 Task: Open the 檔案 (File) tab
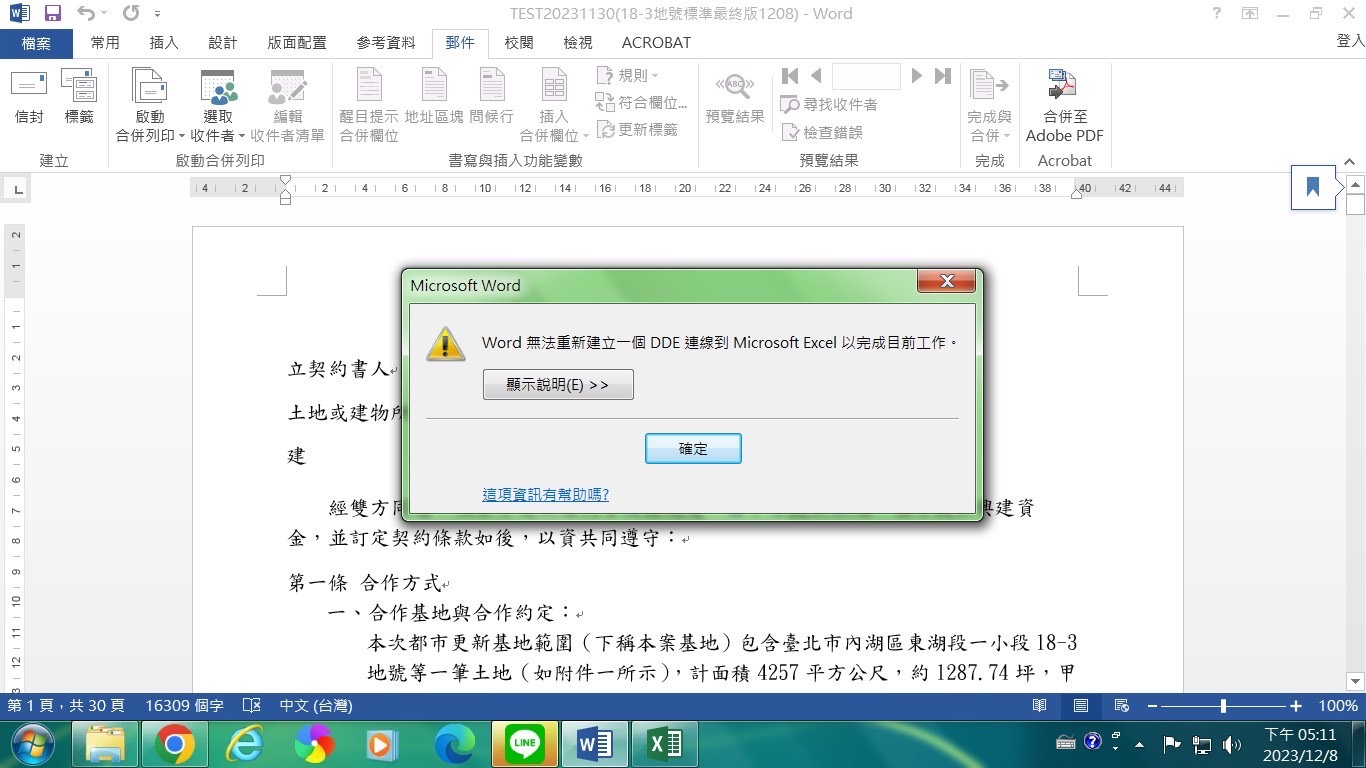tap(36, 43)
